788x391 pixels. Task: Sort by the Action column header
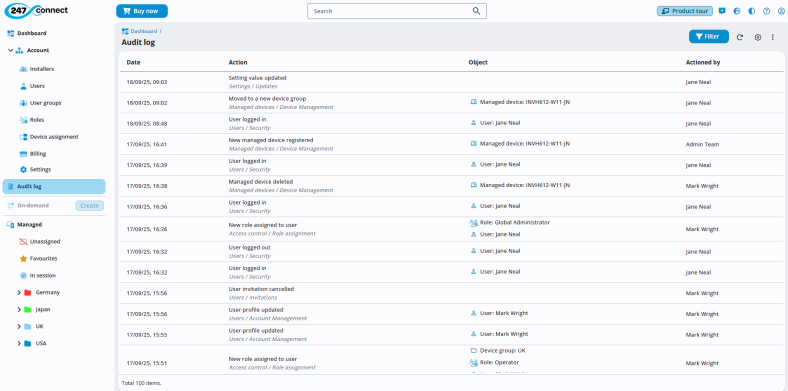click(238, 62)
